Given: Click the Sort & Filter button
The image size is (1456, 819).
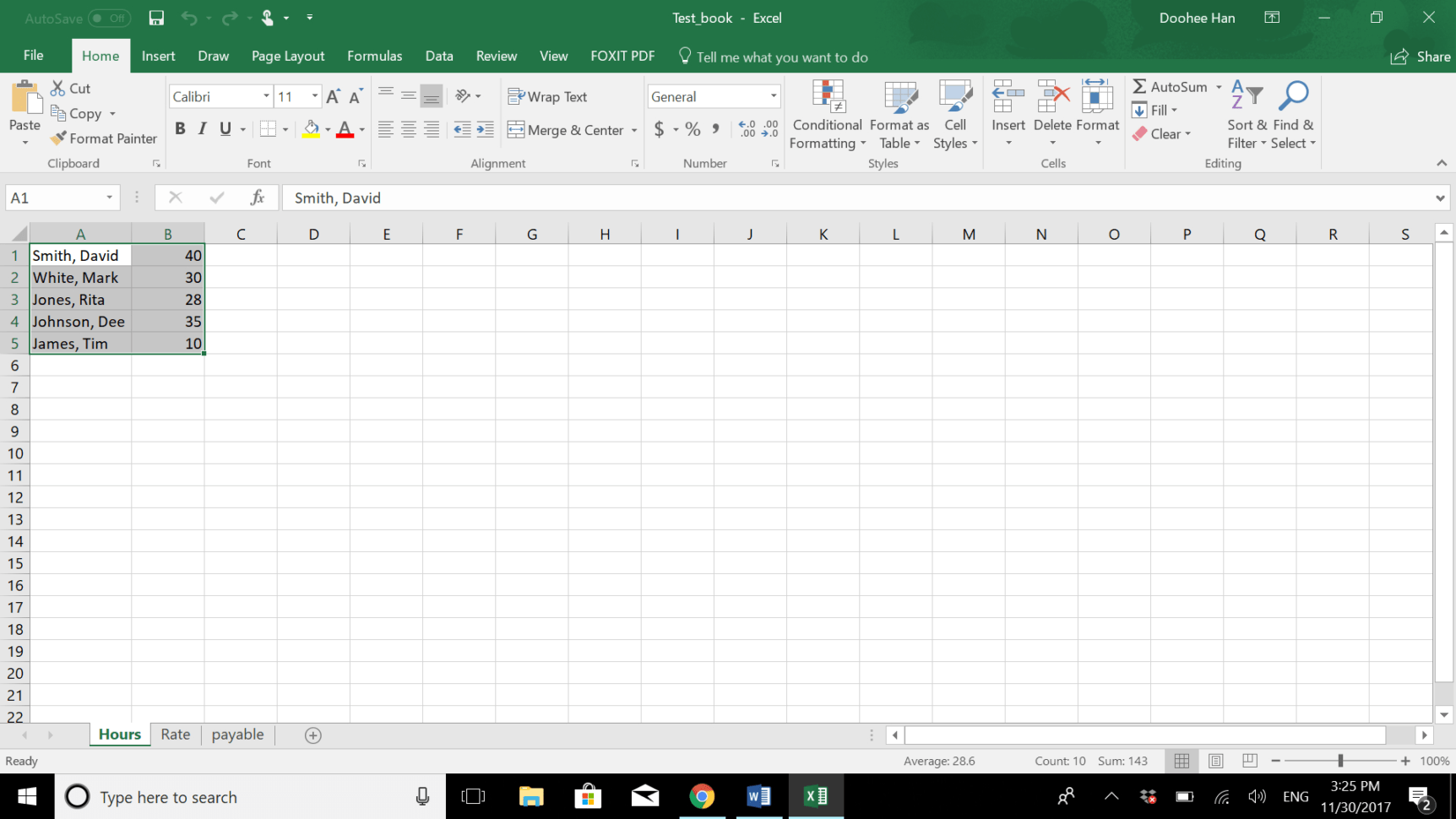Looking at the screenshot, I should [x=1245, y=115].
